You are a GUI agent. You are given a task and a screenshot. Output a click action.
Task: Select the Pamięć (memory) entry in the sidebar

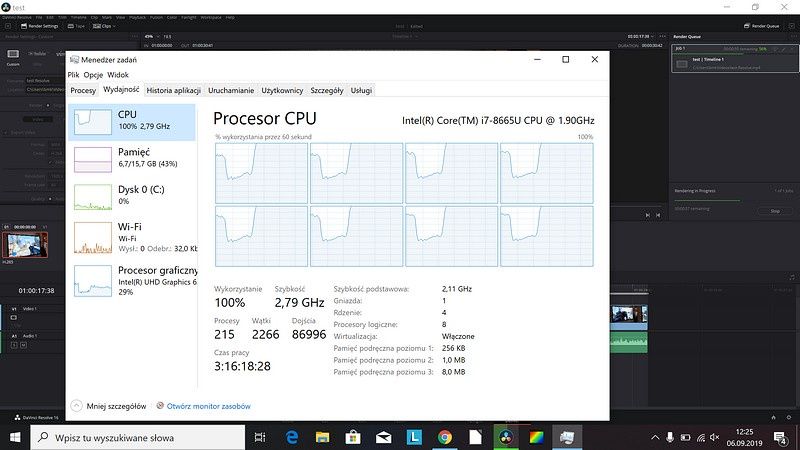[x=132, y=159]
